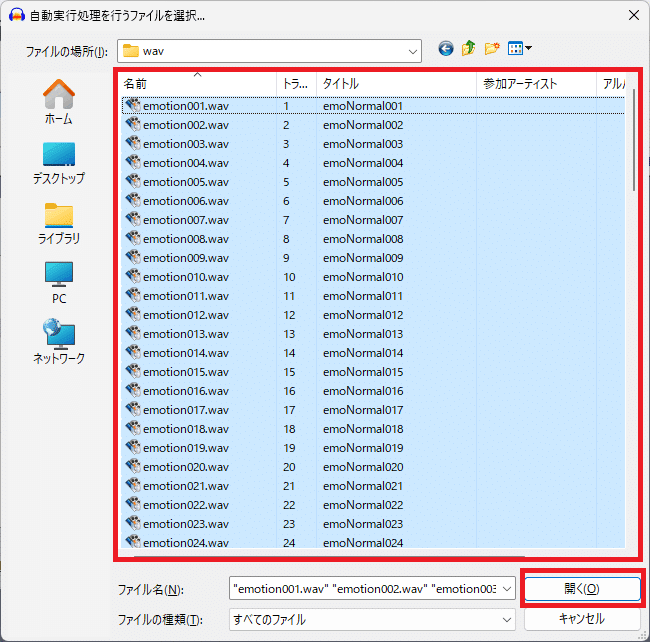Select emotion021.wav file name
This screenshot has height=642, width=650.
click(x=186, y=486)
